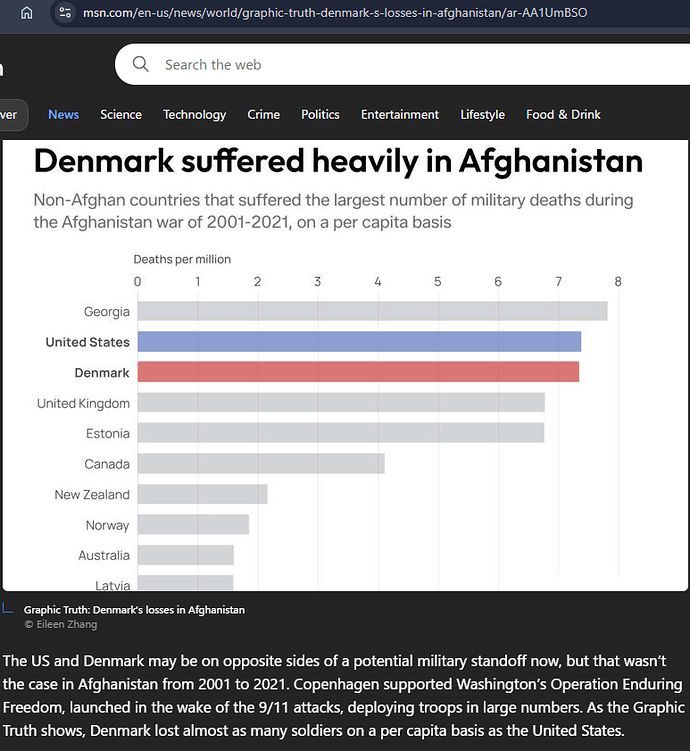Image resolution: width=690 pixels, height=751 pixels.
Task: Navigate to the Entertainment tab
Action: [400, 114]
